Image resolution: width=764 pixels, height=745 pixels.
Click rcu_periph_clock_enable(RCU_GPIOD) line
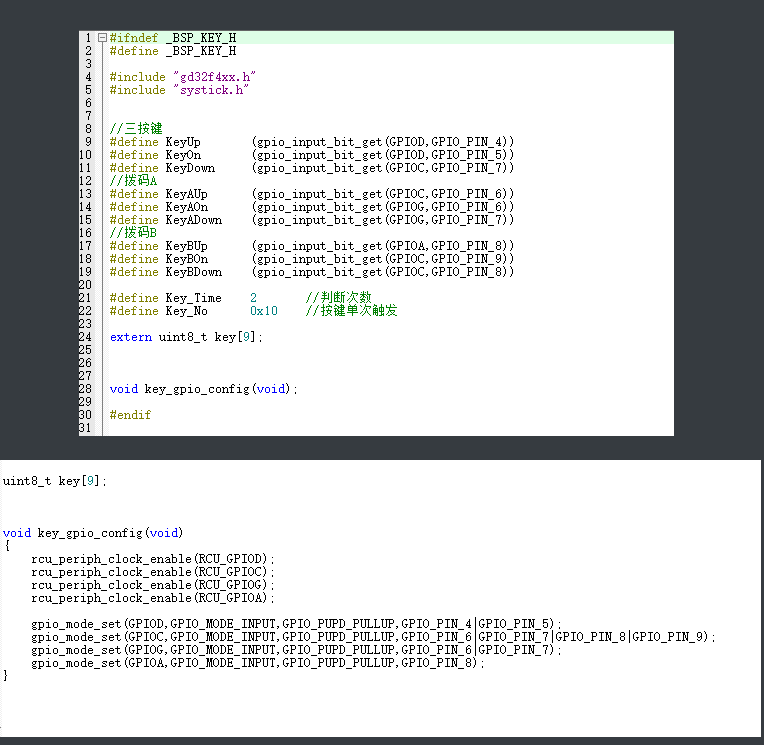click(153, 559)
